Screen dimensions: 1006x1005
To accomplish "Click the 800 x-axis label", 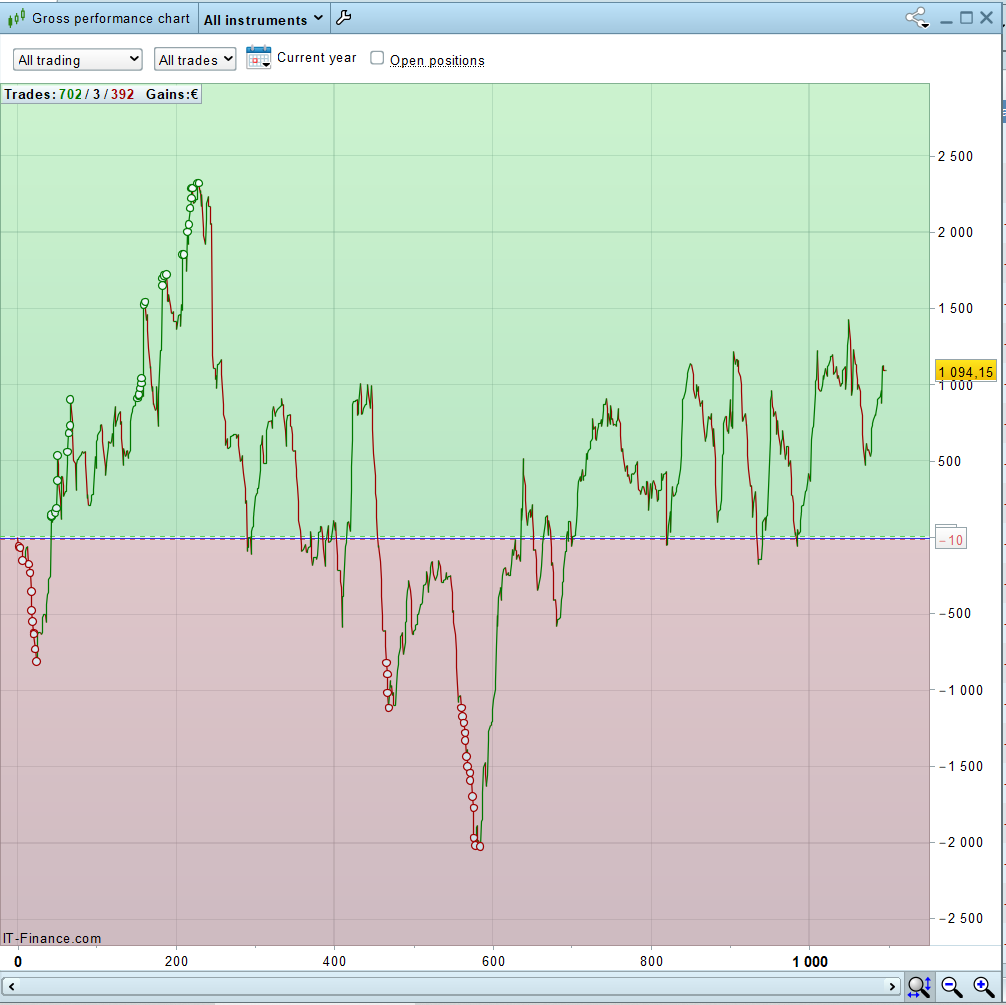I will pyautogui.click(x=651, y=961).
